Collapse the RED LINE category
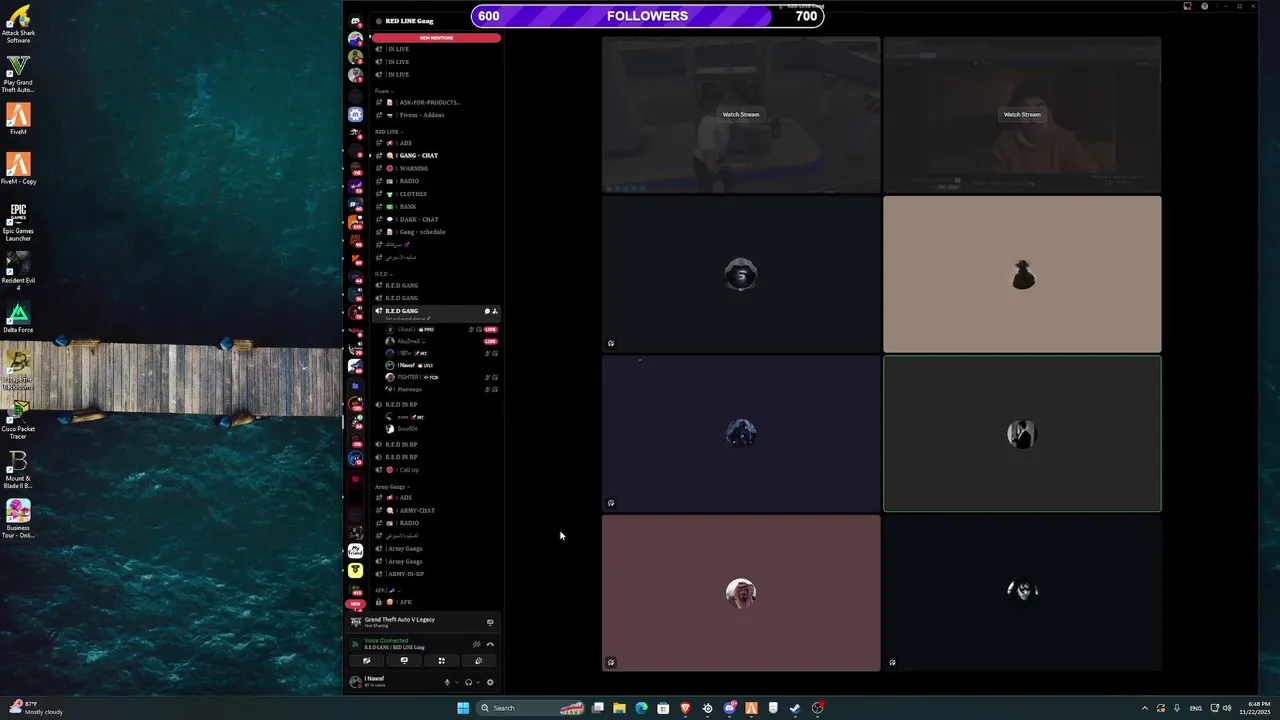This screenshot has height=720, width=1280. tap(387, 131)
